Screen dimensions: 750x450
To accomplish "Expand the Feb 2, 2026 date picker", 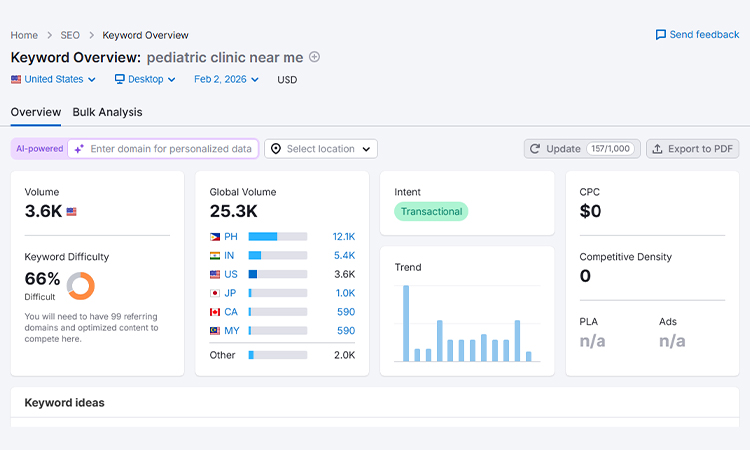I will [x=228, y=79].
